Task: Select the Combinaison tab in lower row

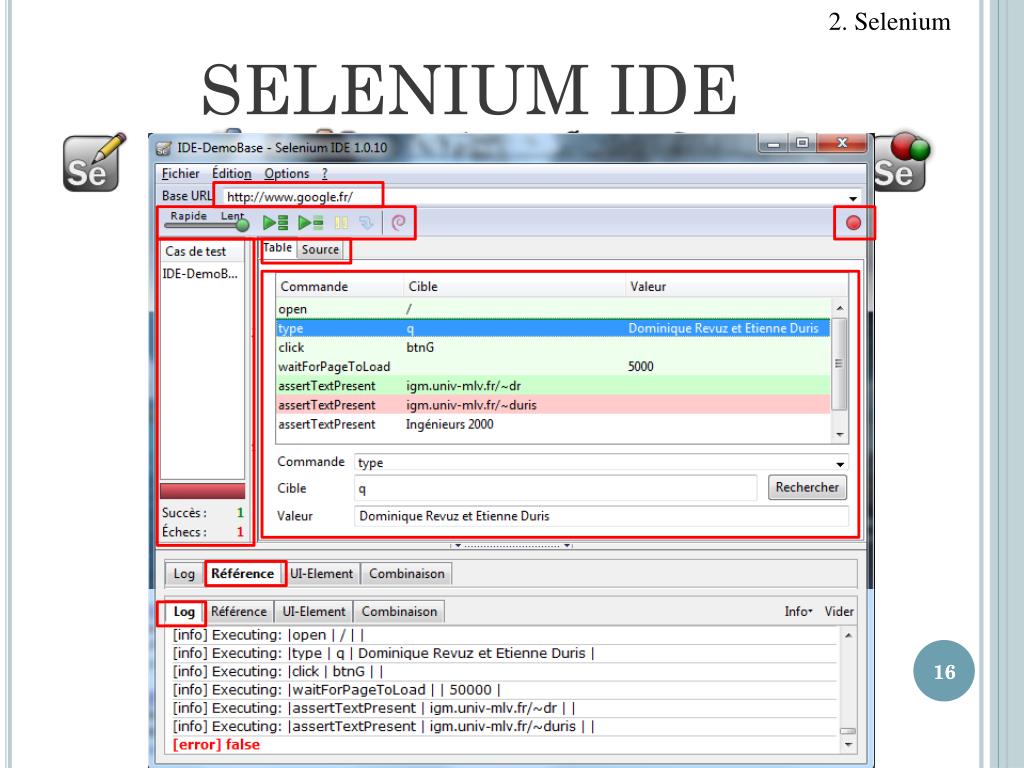Action: point(399,612)
